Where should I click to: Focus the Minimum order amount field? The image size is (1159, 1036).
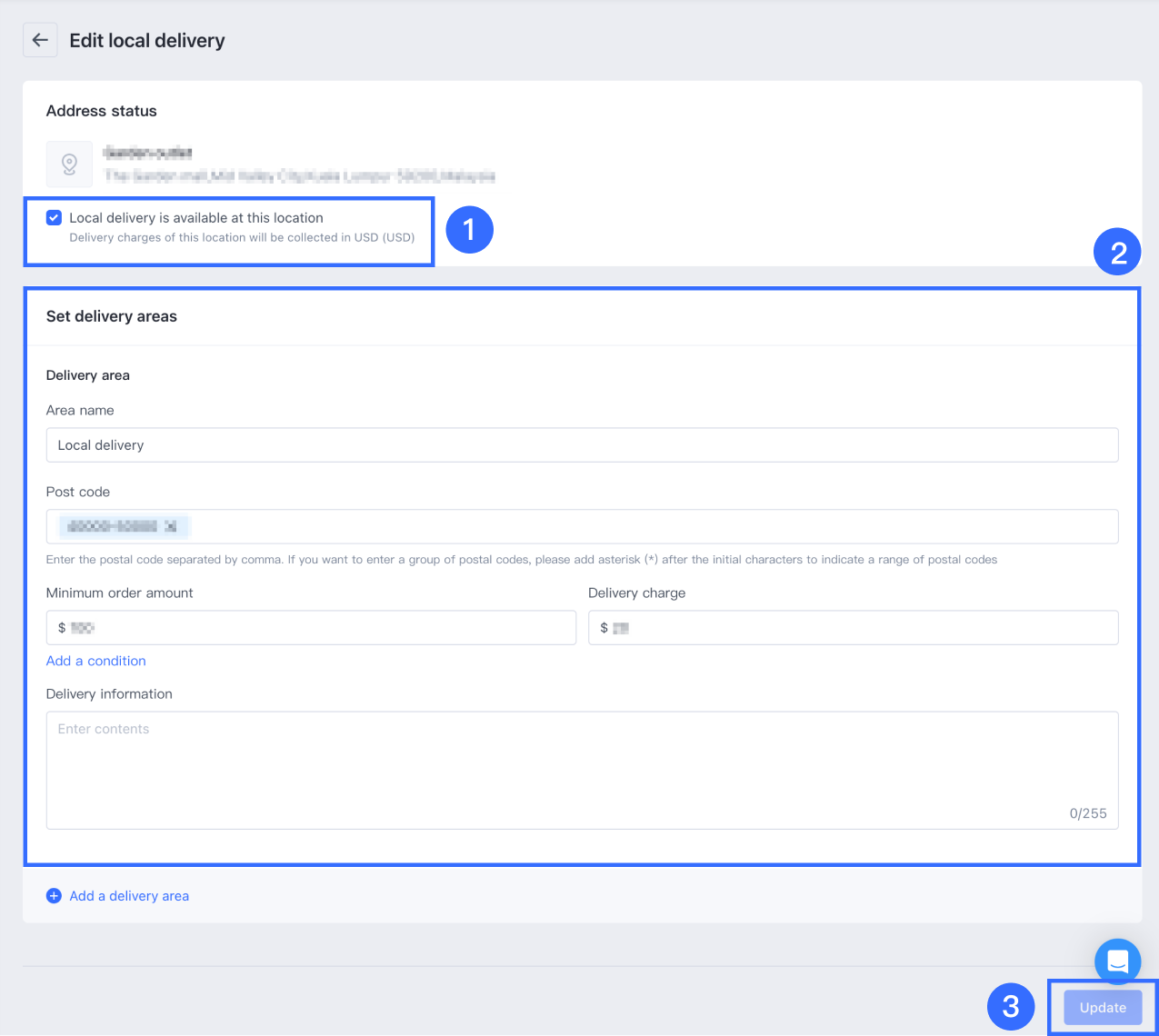coord(311,627)
